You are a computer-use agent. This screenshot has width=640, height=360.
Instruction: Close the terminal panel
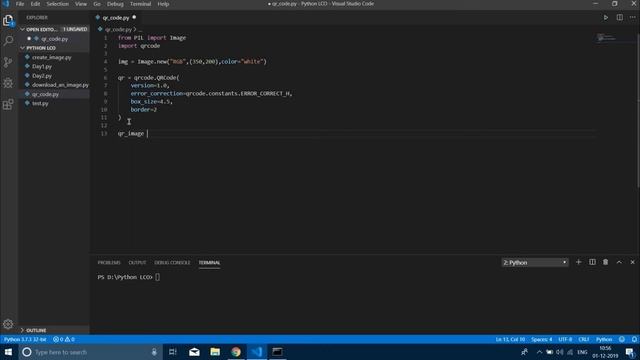633,262
